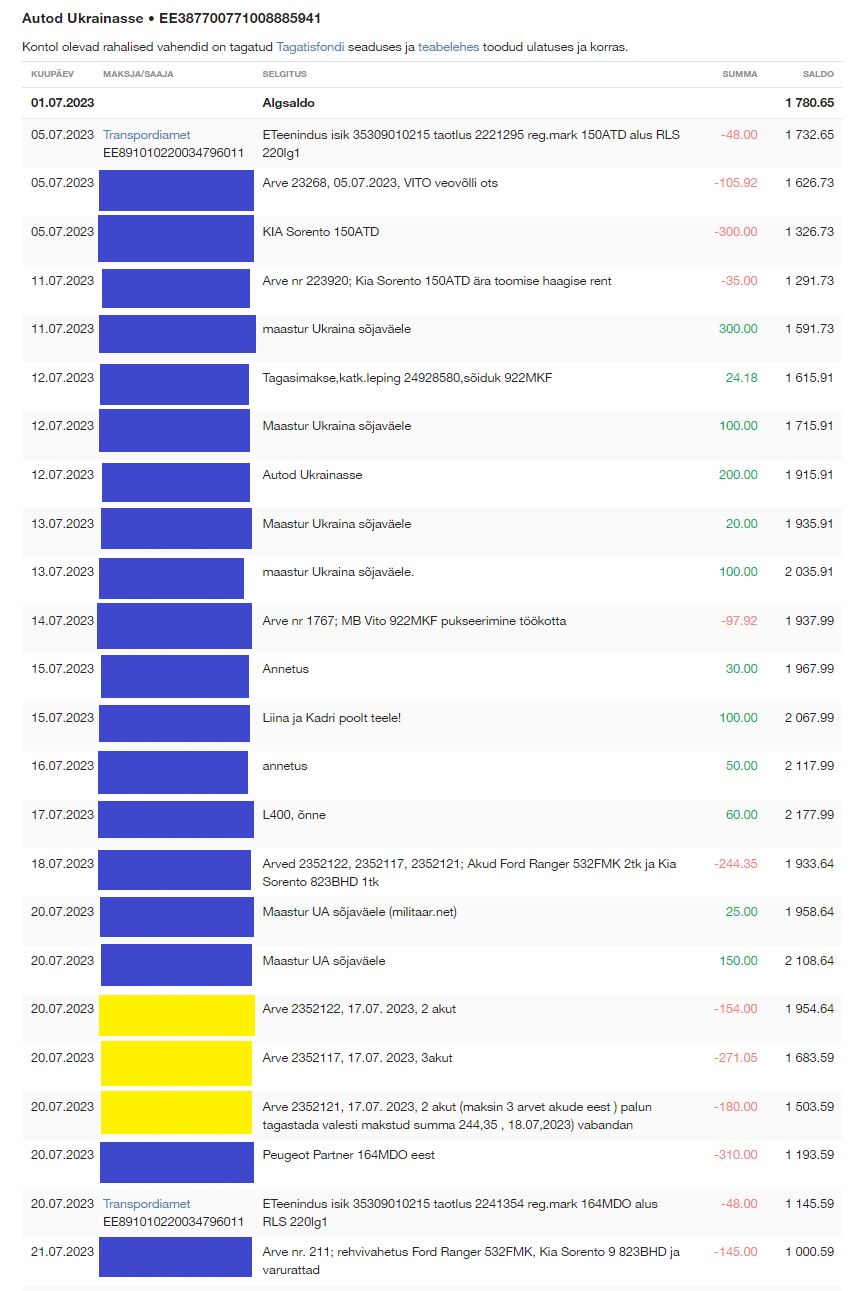Click the SELGITUS column header
Image resolution: width=865 pixels, height=1291 pixels.
point(284,75)
